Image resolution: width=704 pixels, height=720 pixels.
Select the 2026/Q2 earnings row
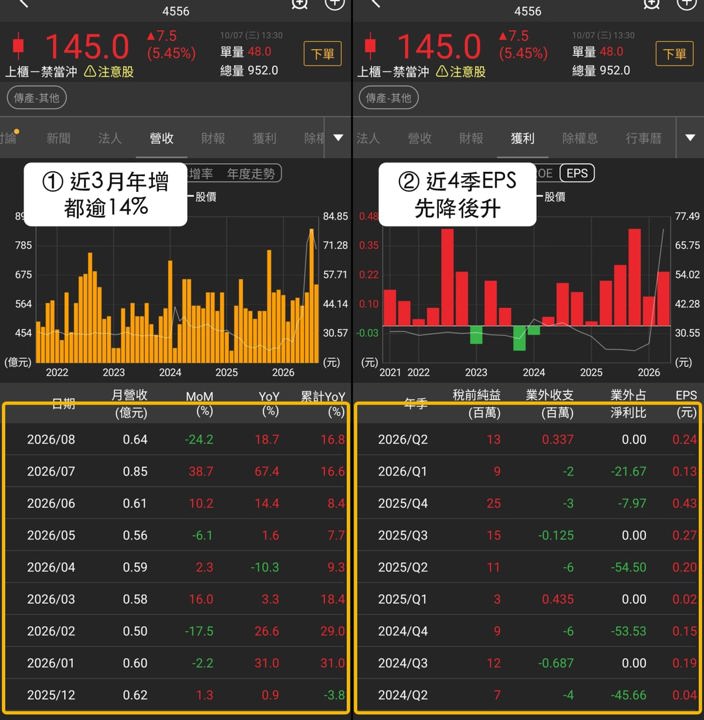pyautogui.click(x=529, y=439)
